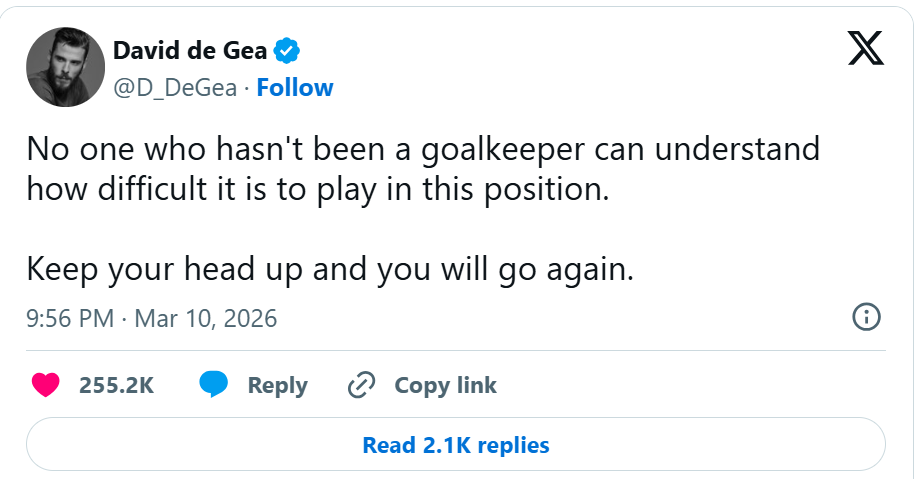Click the chain link icon
This screenshot has width=919, height=479.
(360, 385)
